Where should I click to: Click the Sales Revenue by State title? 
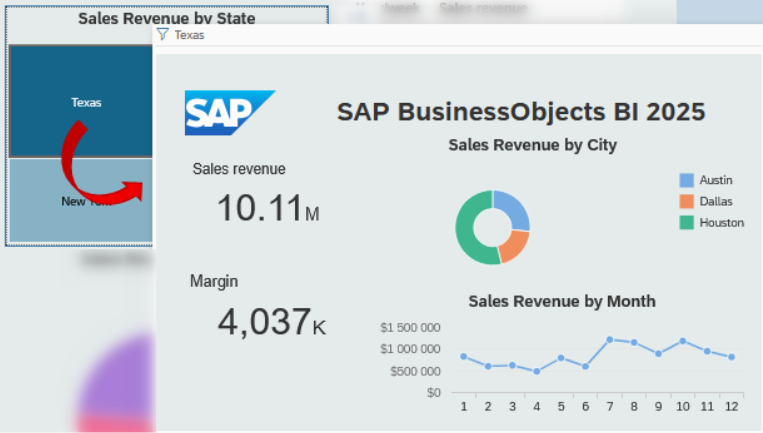coord(166,18)
